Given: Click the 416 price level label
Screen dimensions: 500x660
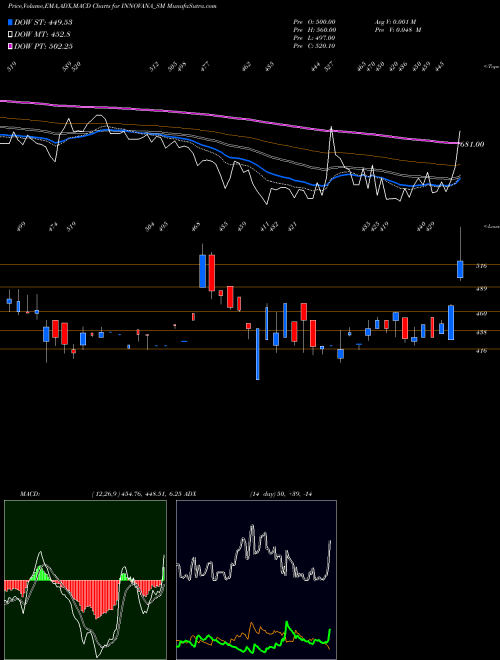Looking at the screenshot, I should (x=481, y=350).
